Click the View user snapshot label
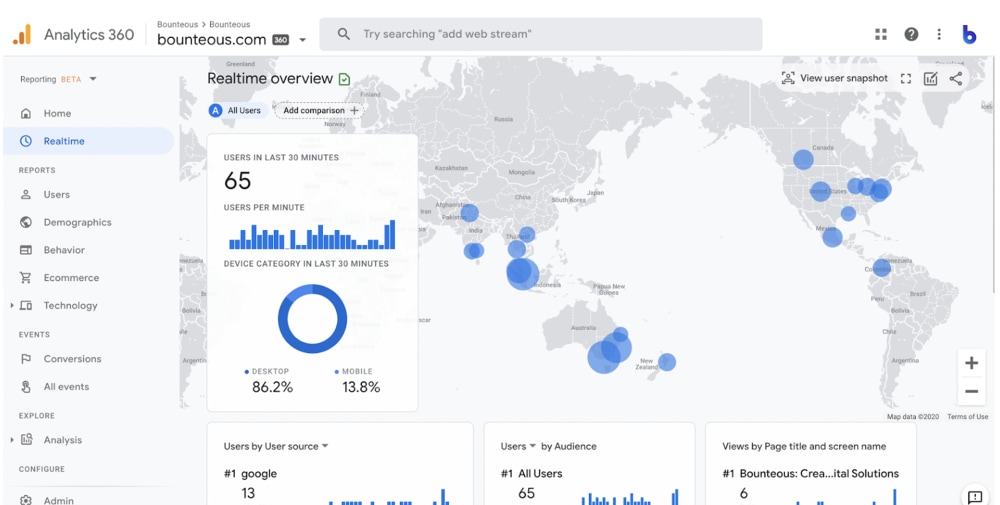The image size is (1000, 505). pyautogui.click(x=844, y=78)
